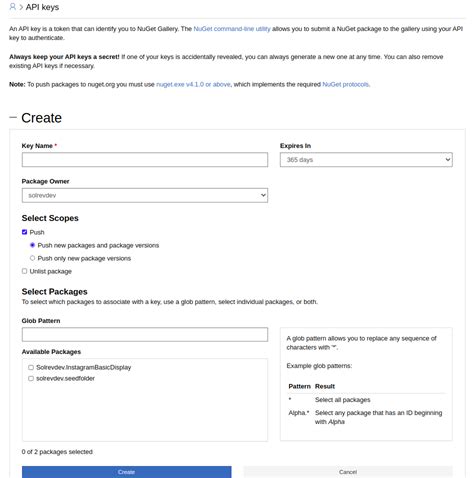Click the API keys breadcrumb title
This screenshot has width=474, height=478.
[42, 7]
